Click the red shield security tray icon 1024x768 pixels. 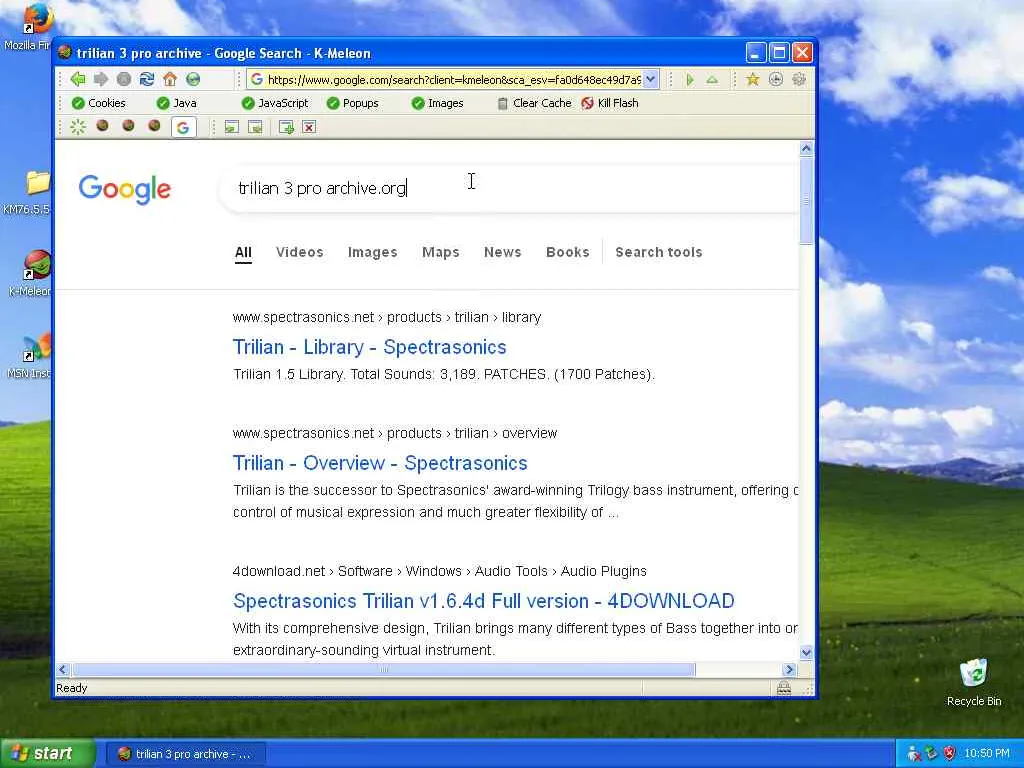coord(950,754)
